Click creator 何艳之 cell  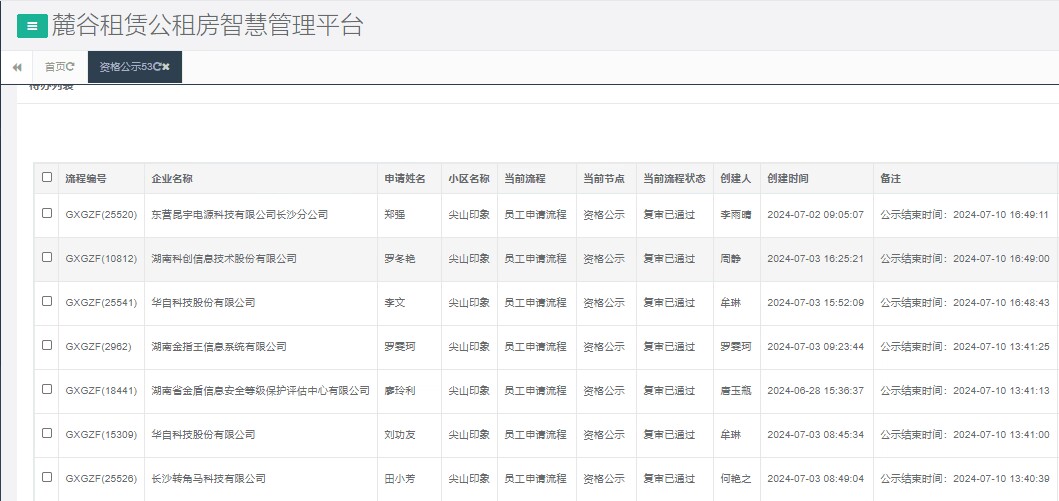point(735,479)
